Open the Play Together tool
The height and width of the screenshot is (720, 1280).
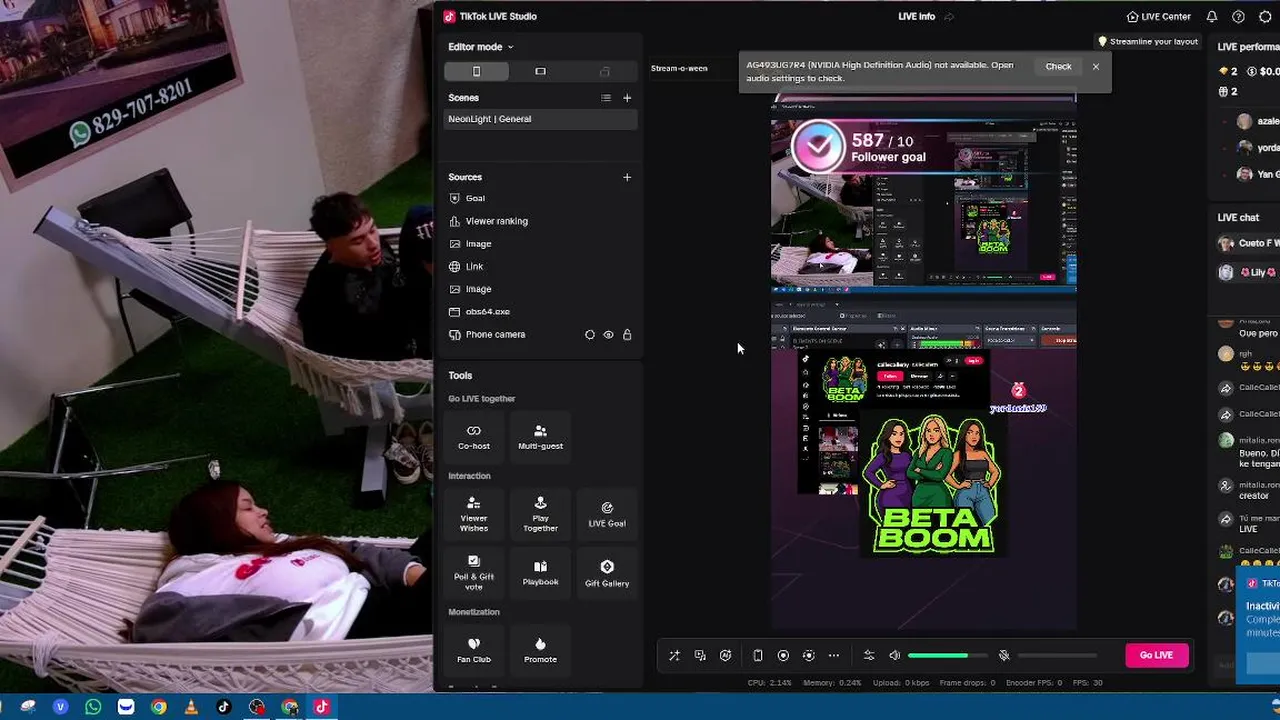coord(540,514)
